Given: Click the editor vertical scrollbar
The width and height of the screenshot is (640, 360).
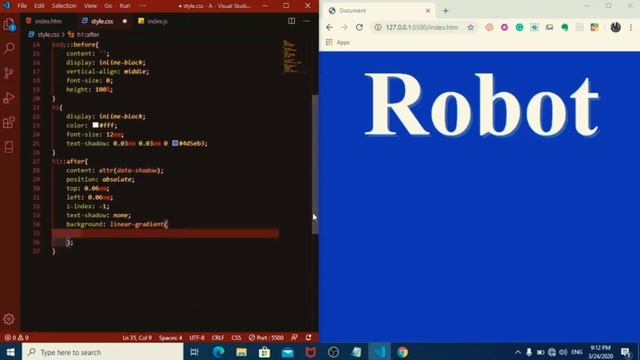Looking at the screenshot, I should [x=315, y=164].
